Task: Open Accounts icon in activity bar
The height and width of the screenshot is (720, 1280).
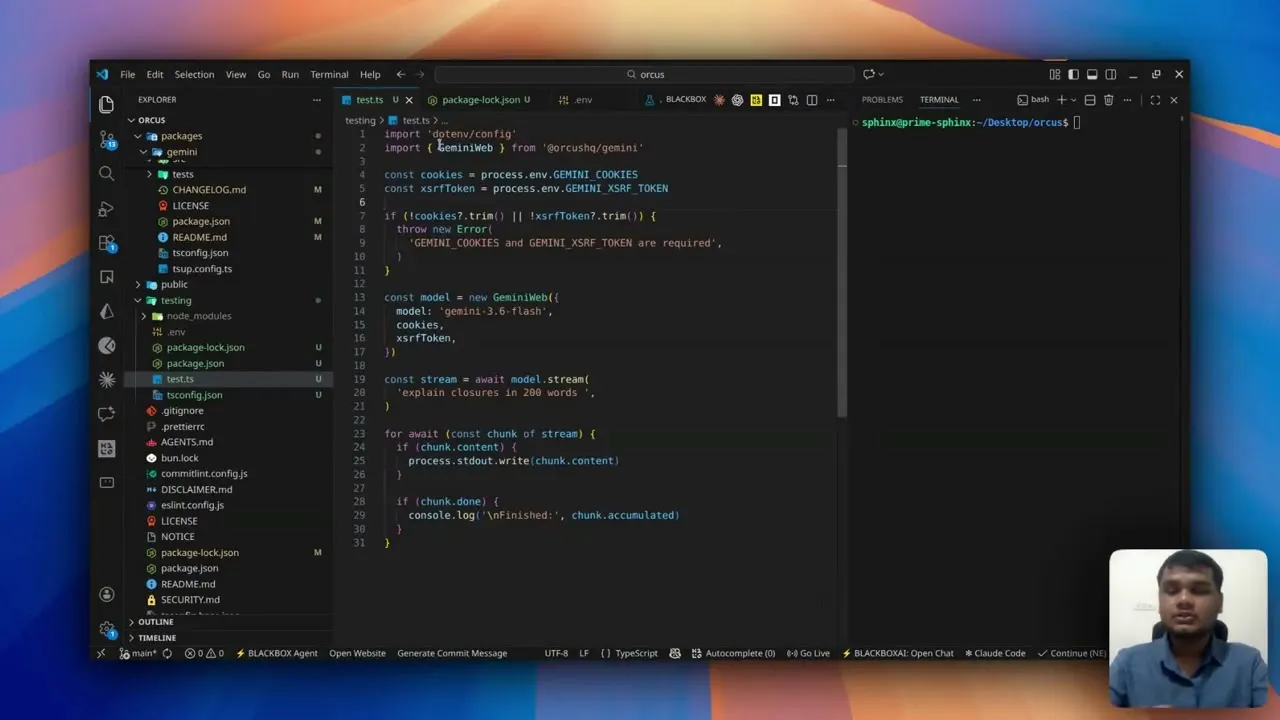Action: pyautogui.click(x=107, y=594)
